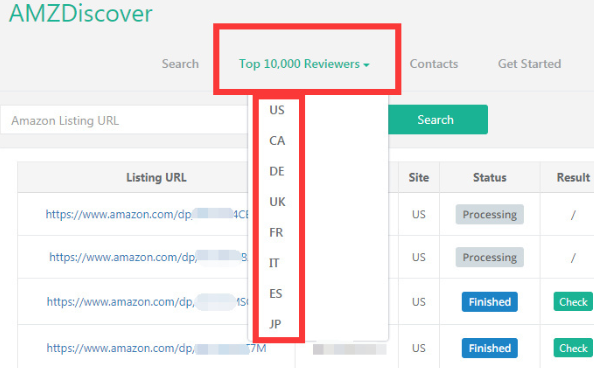Viewport: 594px width, 368px height.
Task: Click US site cell in first row
Action: pos(419,215)
